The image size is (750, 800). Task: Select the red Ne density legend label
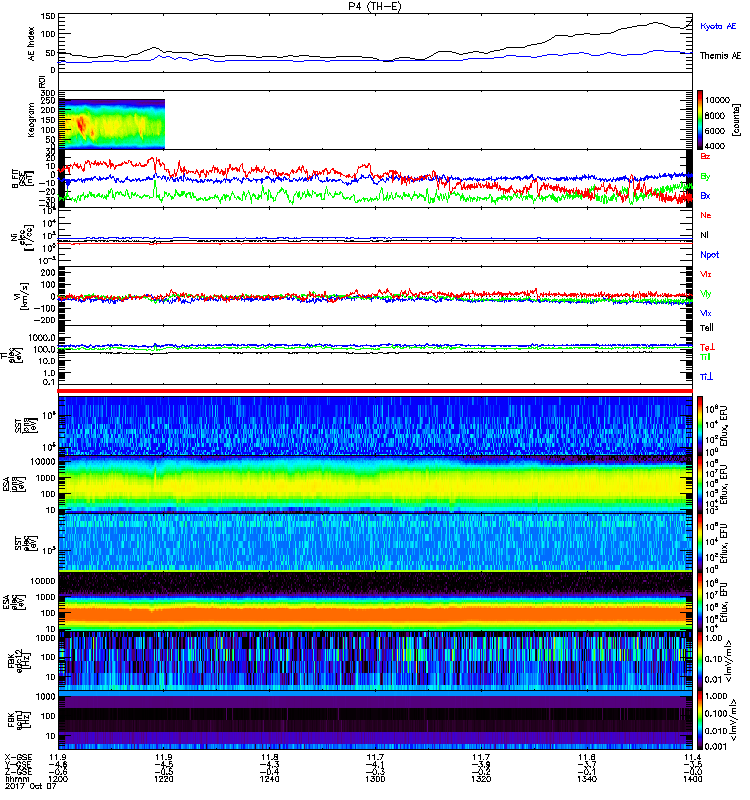pos(705,215)
